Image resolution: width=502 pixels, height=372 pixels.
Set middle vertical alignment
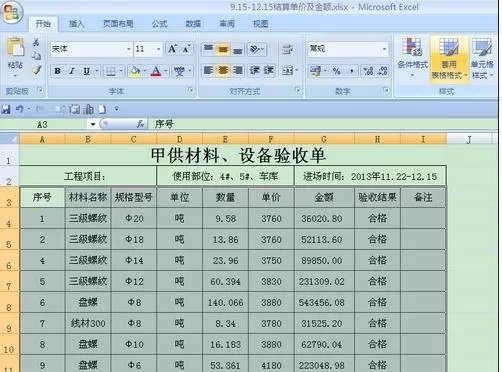[223, 49]
